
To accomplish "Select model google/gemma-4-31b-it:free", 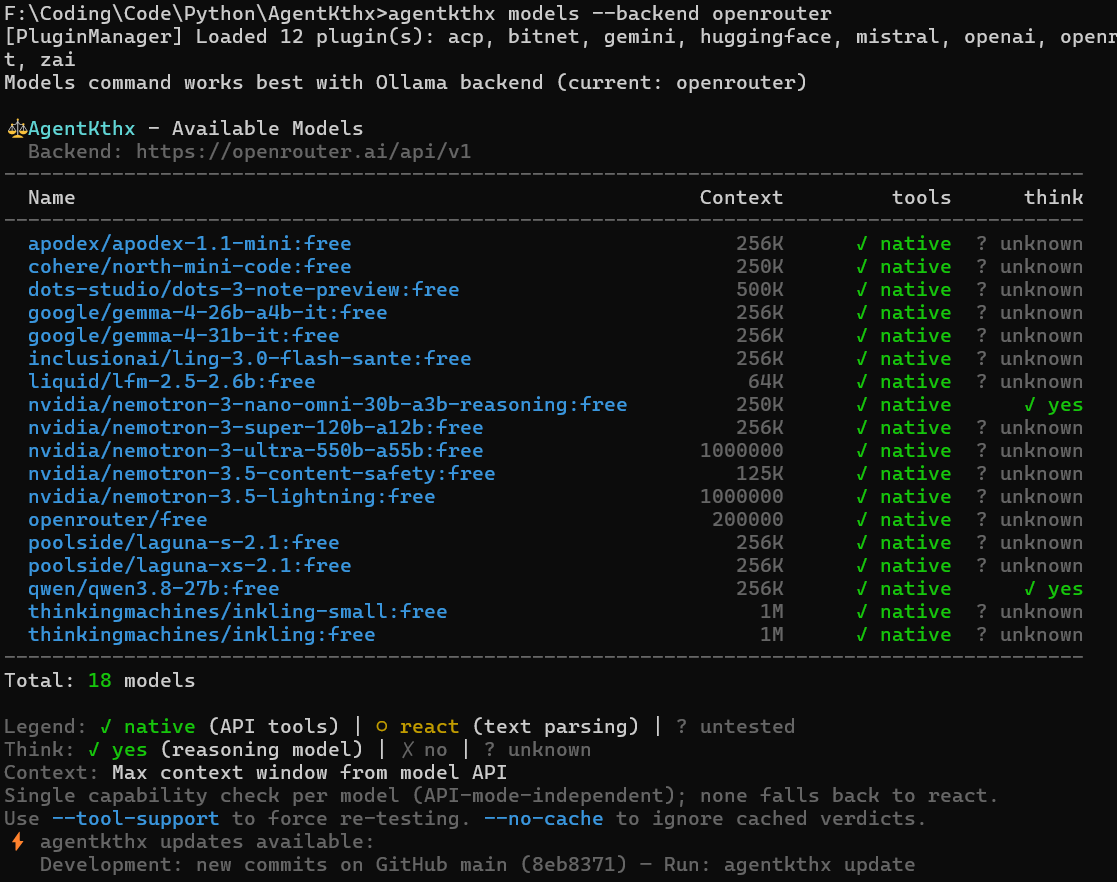I will click(x=184, y=336).
